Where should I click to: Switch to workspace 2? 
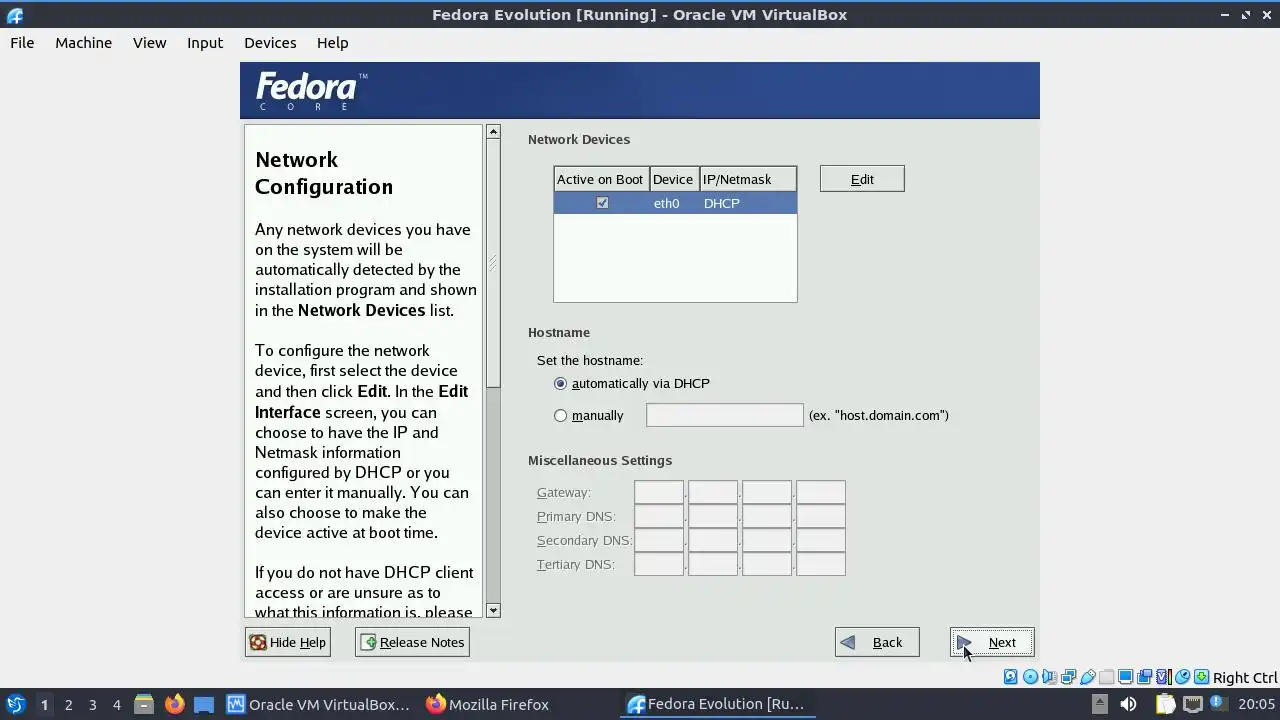pyautogui.click(x=68, y=704)
